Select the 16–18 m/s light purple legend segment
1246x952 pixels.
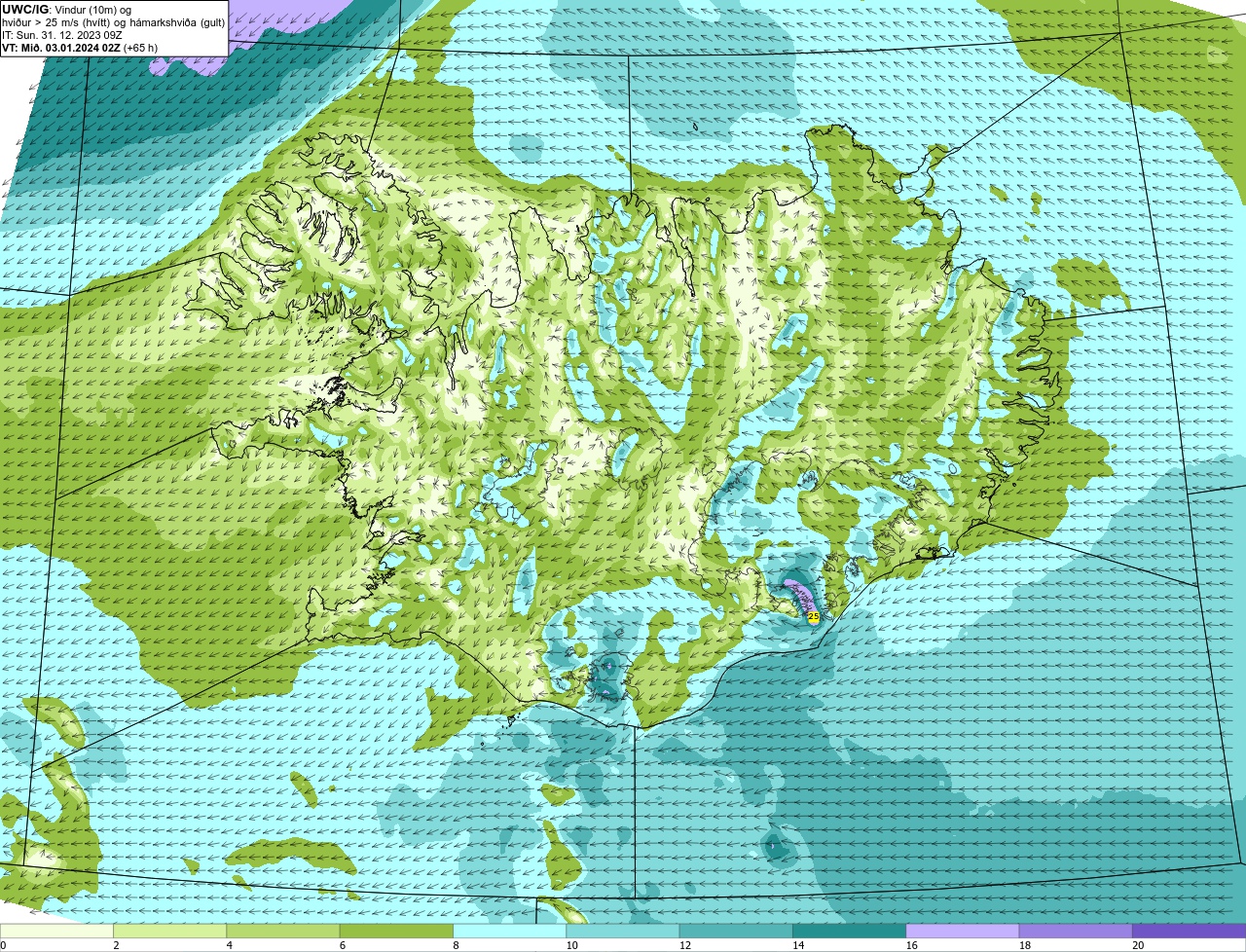tap(963, 932)
